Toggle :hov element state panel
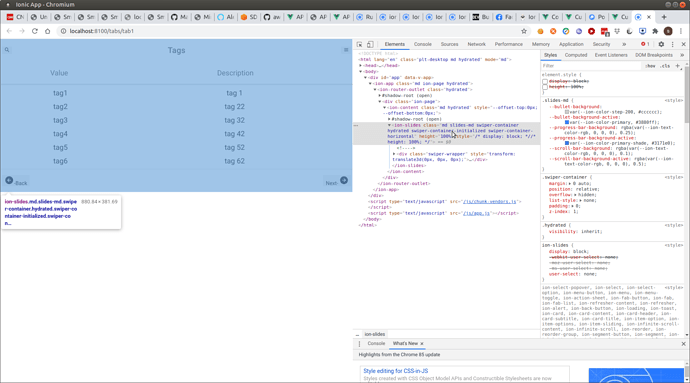The height and width of the screenshot is (383, 690). click(650, 66)
